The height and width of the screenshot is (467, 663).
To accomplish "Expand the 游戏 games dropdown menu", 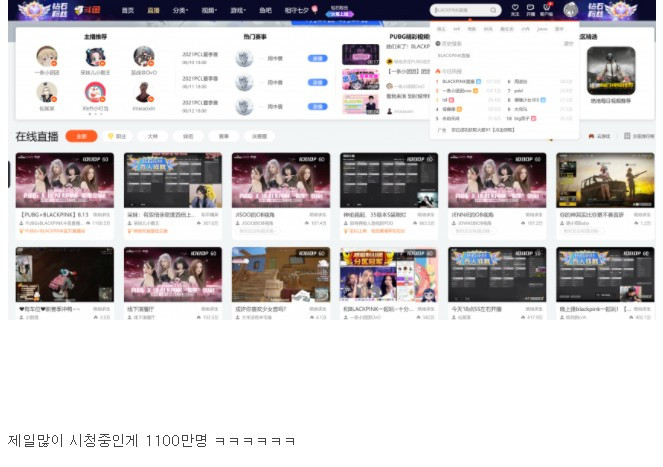I will click(x=238, y=10).
